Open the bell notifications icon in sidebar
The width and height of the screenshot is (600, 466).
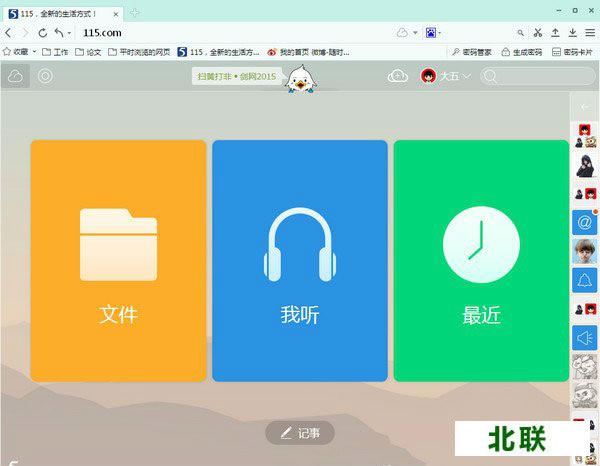tap(585, 280)
